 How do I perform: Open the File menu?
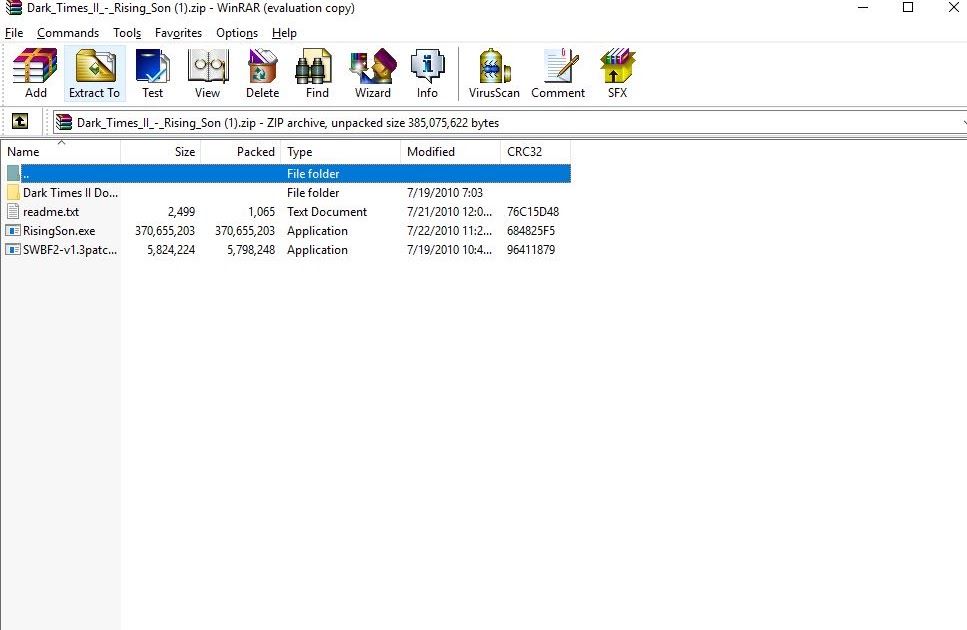(14, 33)
